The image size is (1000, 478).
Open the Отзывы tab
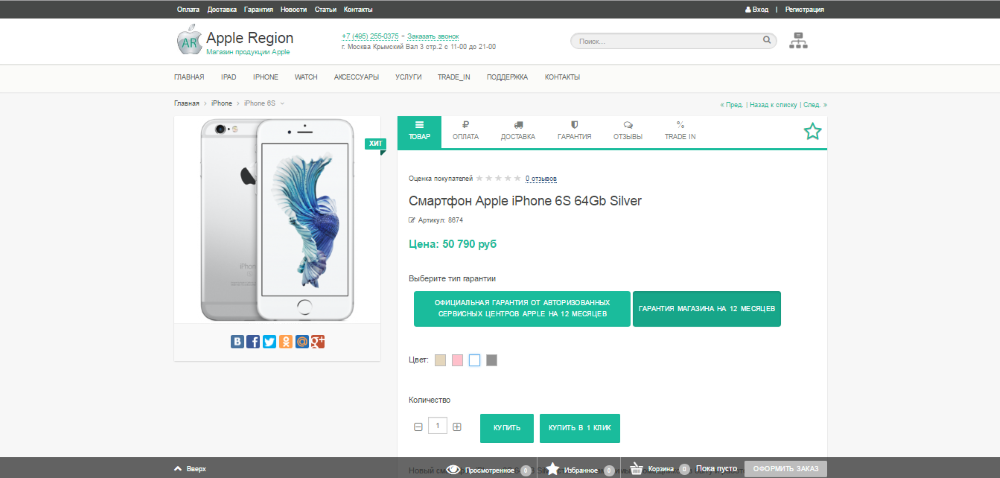click(x=627, y=131)
